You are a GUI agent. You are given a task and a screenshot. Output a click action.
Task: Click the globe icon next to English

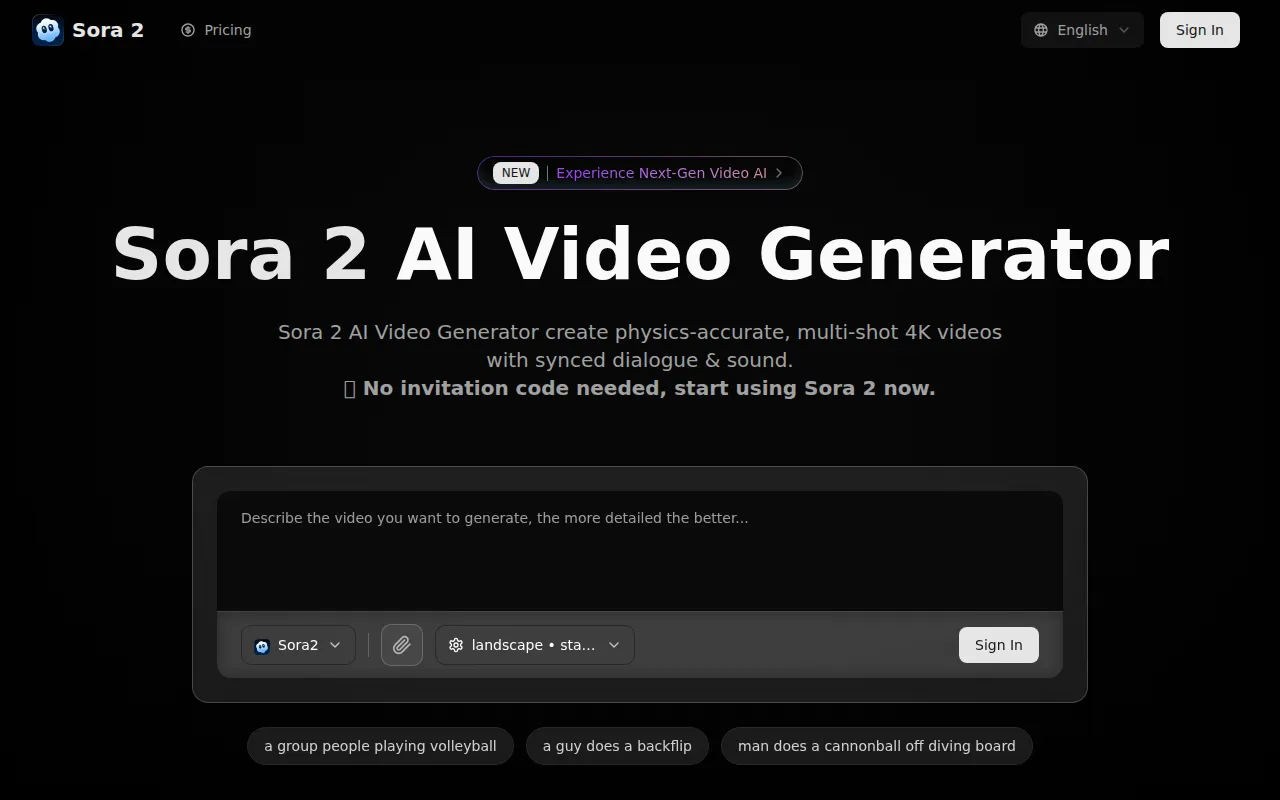pyautogui.click(x=1041, y=30)
